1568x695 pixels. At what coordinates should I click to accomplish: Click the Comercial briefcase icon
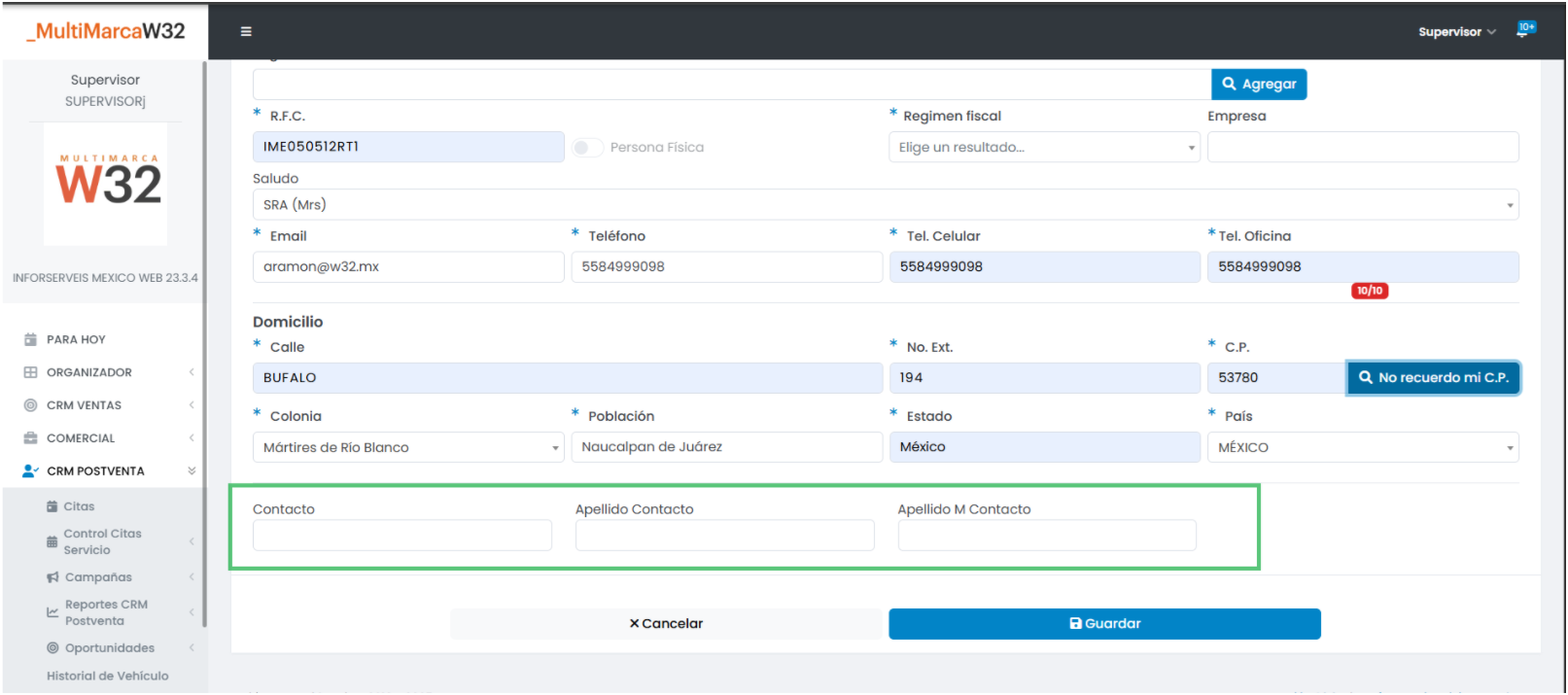pos(30,438)
